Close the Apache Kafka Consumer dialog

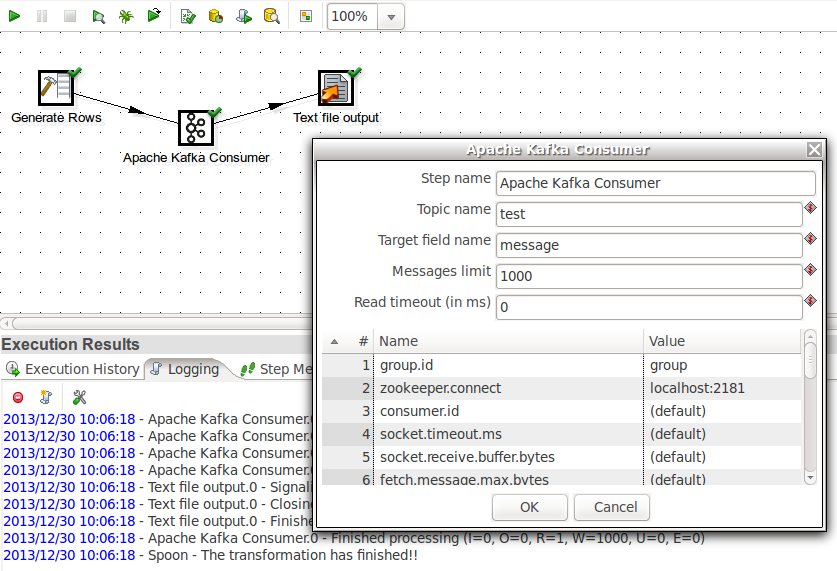pos(814,149)
